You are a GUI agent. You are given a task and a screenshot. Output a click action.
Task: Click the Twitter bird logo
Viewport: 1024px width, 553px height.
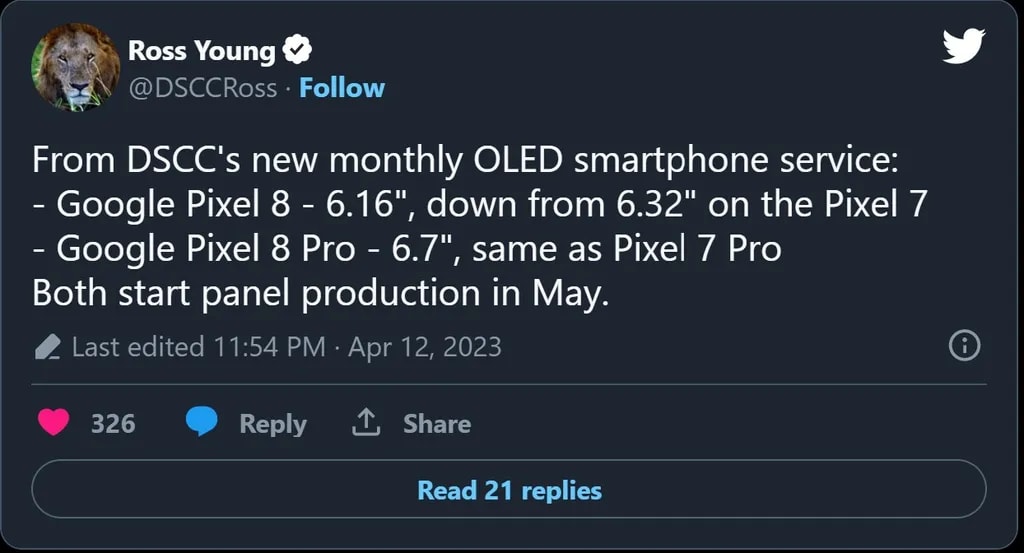[x=963, y=46]
